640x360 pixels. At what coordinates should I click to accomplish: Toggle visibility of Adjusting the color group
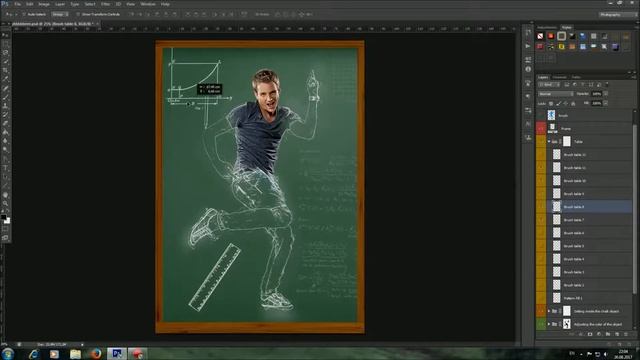click(x=541, y=324)
